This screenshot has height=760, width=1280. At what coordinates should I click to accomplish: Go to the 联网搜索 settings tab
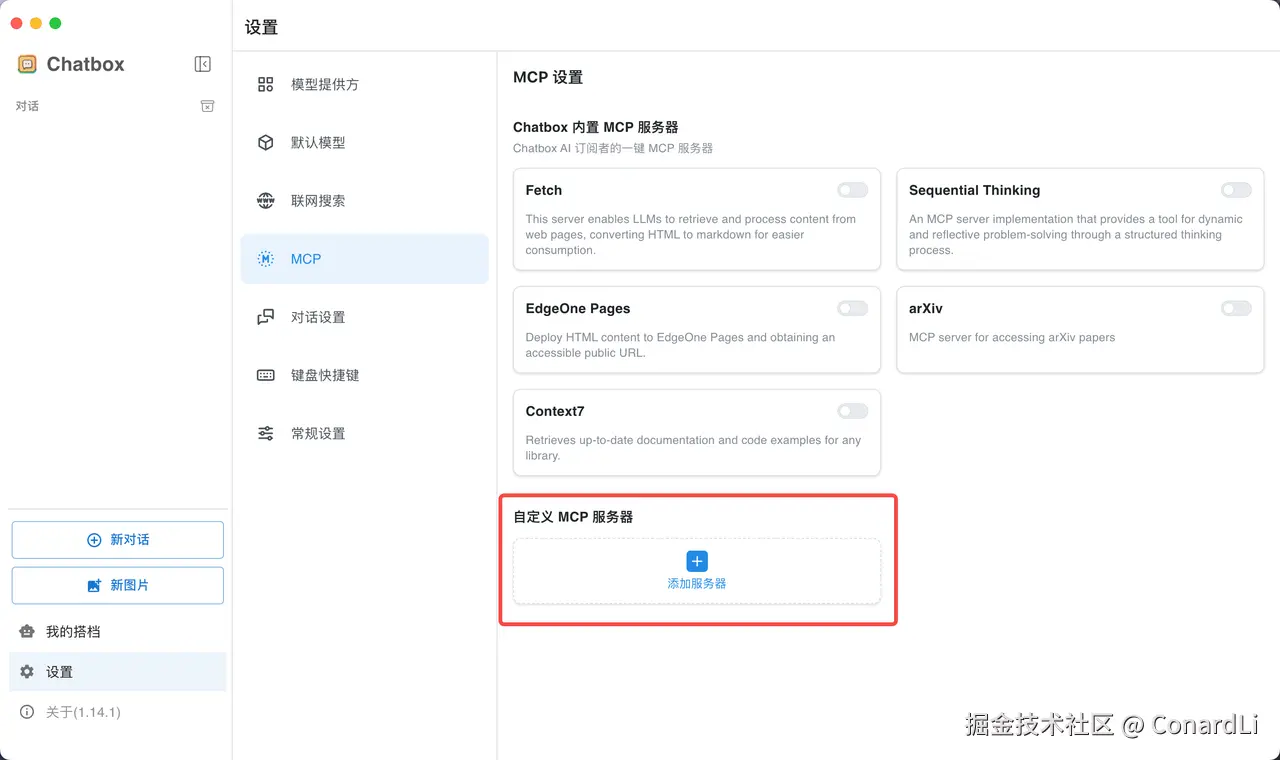tap(364, 201)
